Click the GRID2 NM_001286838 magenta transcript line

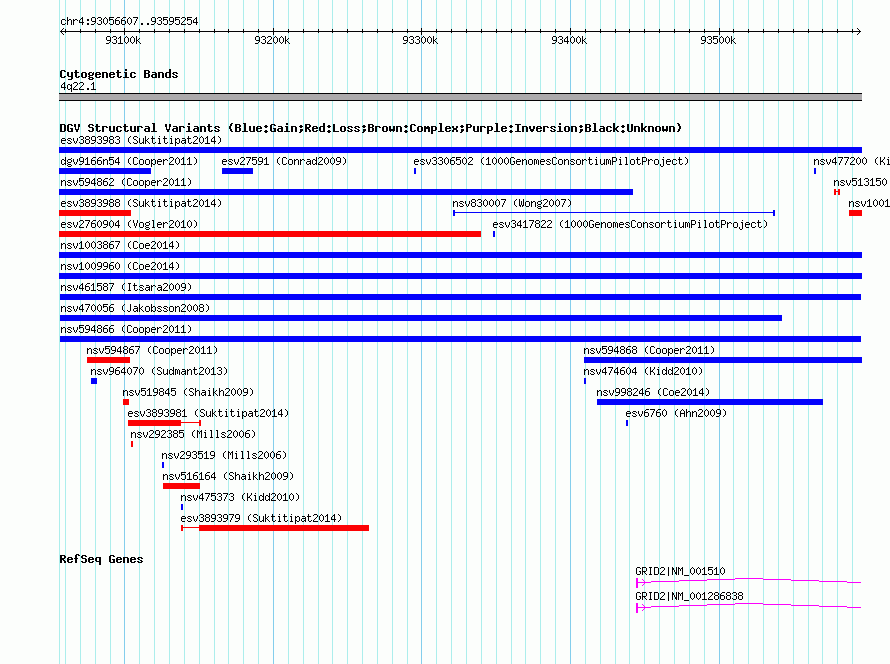[x=749, y=606]
